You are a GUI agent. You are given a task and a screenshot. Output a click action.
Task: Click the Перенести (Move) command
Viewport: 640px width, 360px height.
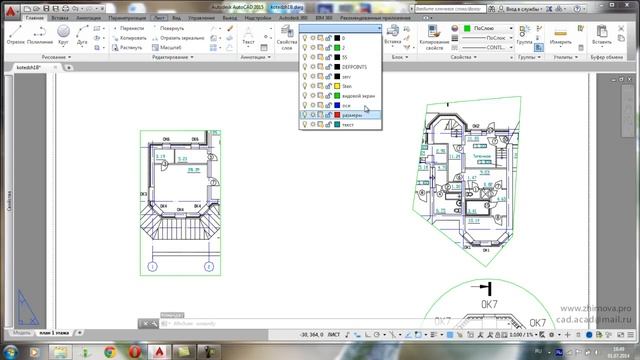pos(128,28)
